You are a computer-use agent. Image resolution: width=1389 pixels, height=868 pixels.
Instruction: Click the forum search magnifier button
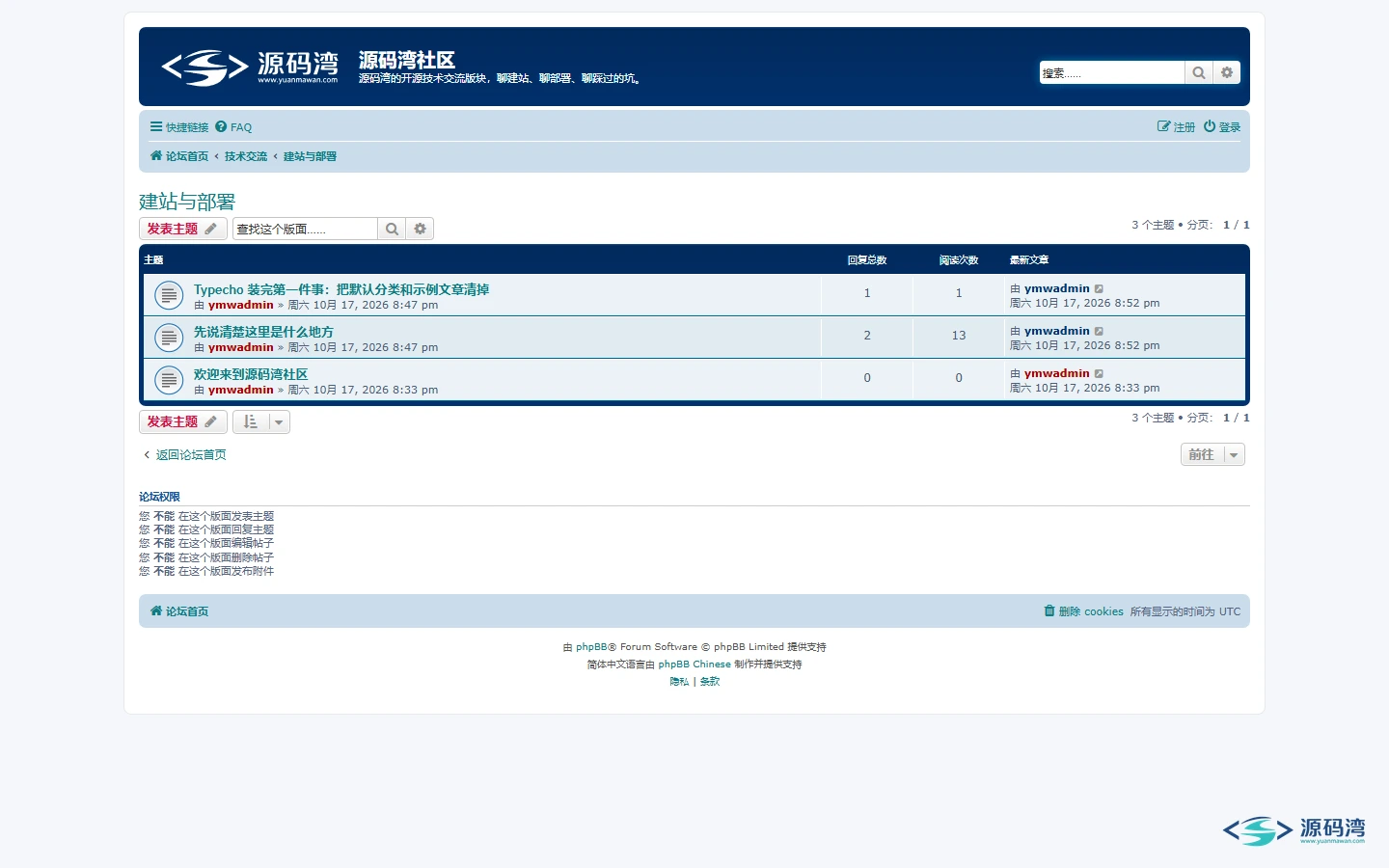(392, 229)
